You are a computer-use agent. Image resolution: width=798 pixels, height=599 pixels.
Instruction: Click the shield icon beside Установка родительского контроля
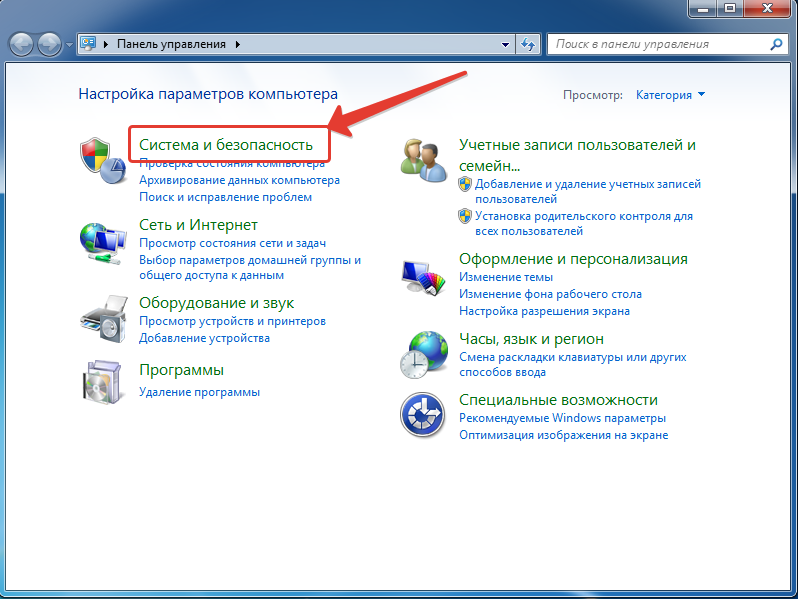point(465,216)
